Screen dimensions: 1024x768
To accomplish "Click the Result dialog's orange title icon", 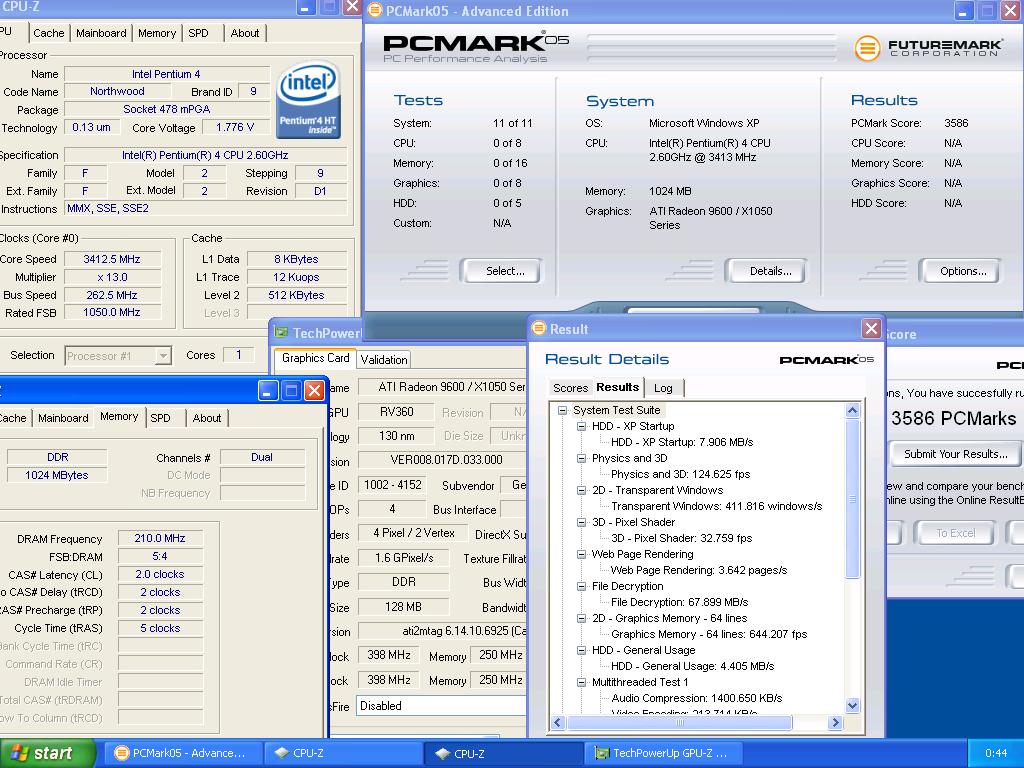I will pyautogui.click(x=539, y=328).
